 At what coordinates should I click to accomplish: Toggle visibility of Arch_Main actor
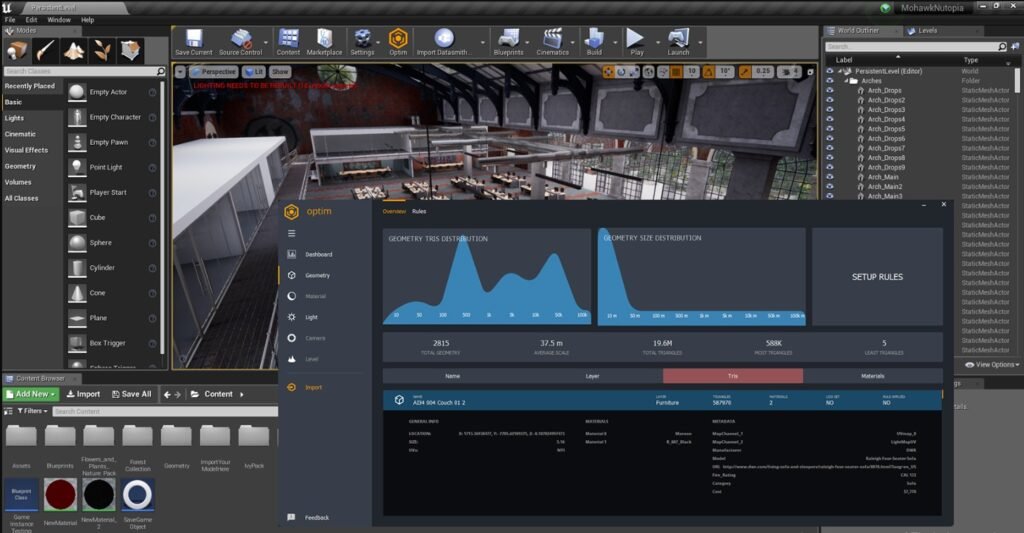[x=830, y=177]
